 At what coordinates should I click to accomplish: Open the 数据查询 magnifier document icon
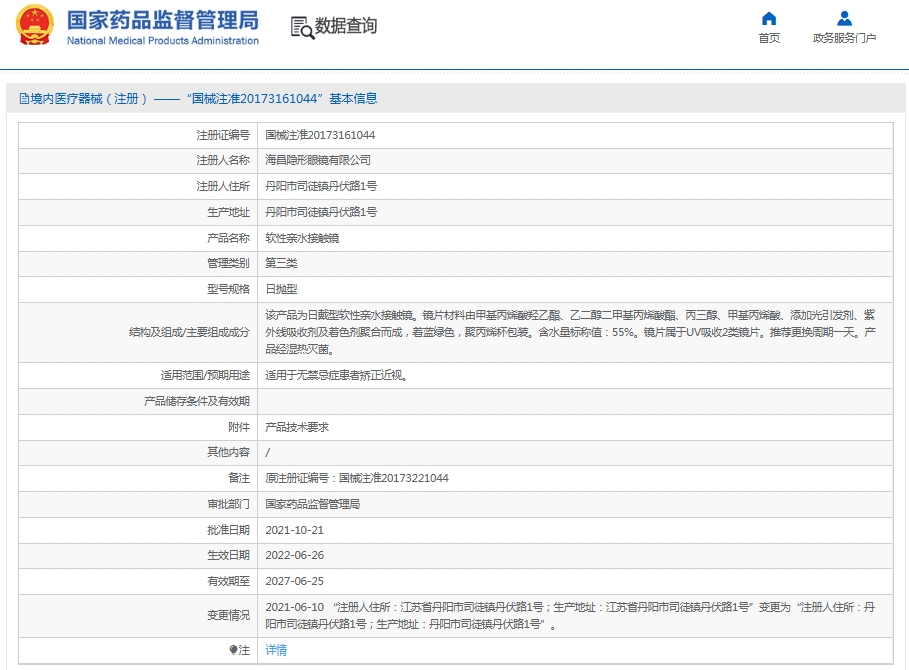301,27
